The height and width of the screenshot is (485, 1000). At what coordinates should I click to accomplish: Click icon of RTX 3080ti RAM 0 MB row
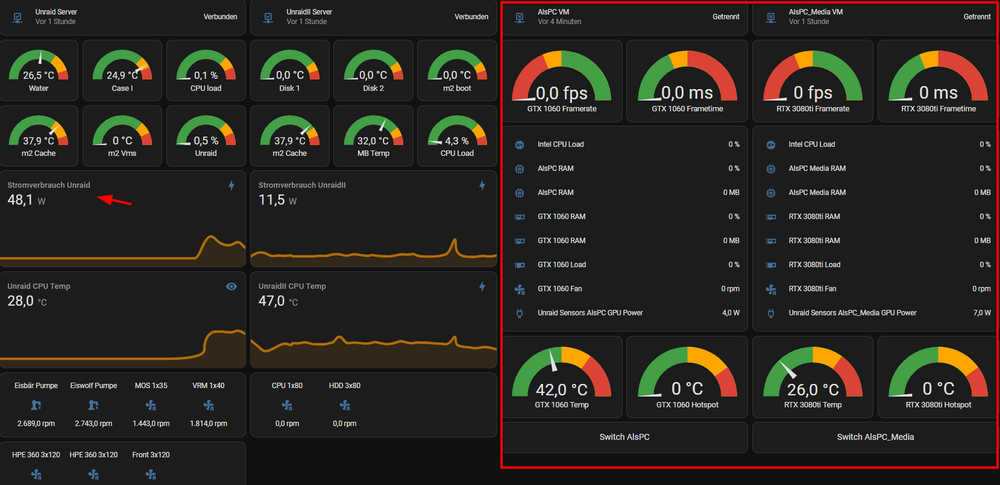pyautogui.click(x=770, y=241)
